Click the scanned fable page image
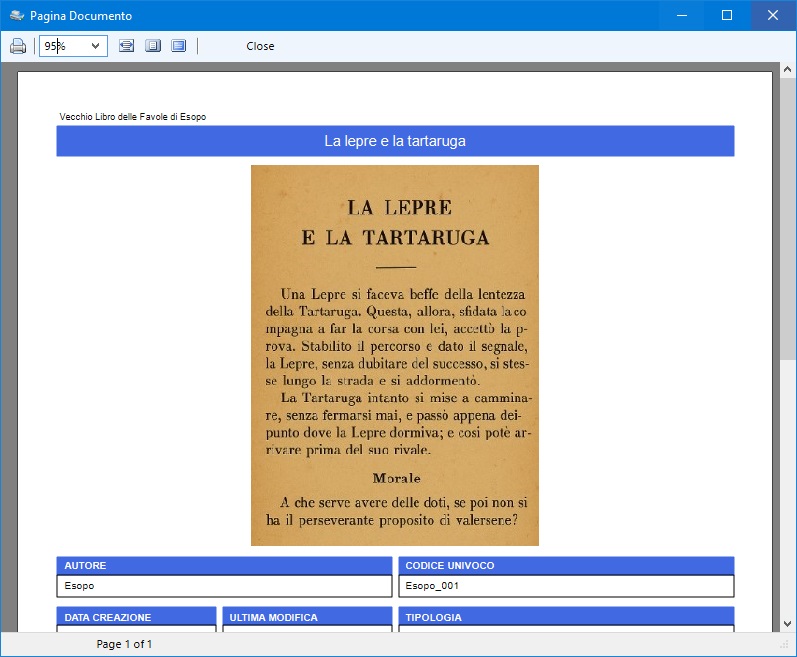 click(x=394, y=355)
